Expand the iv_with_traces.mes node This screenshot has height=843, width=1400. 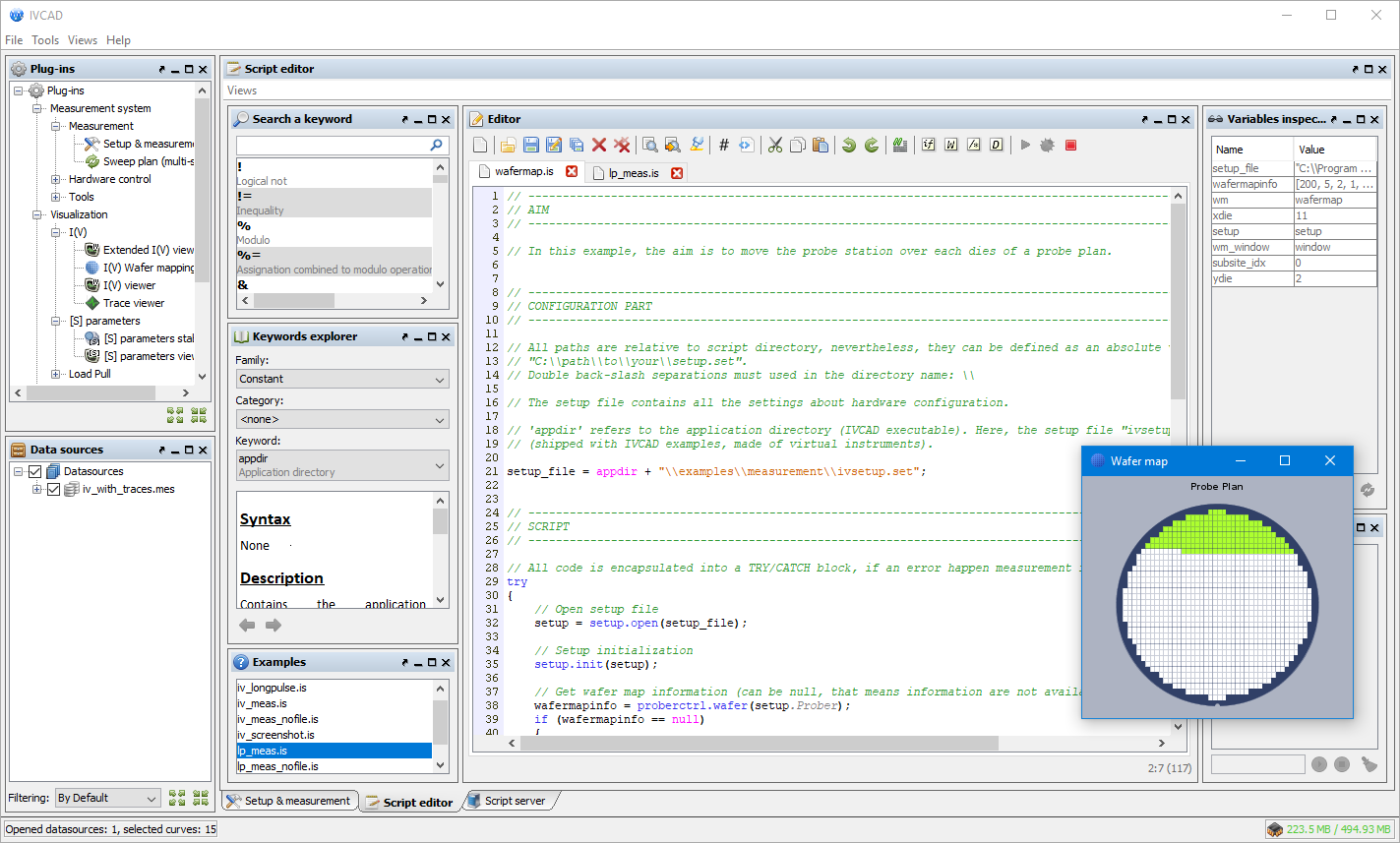pos(36,489)
